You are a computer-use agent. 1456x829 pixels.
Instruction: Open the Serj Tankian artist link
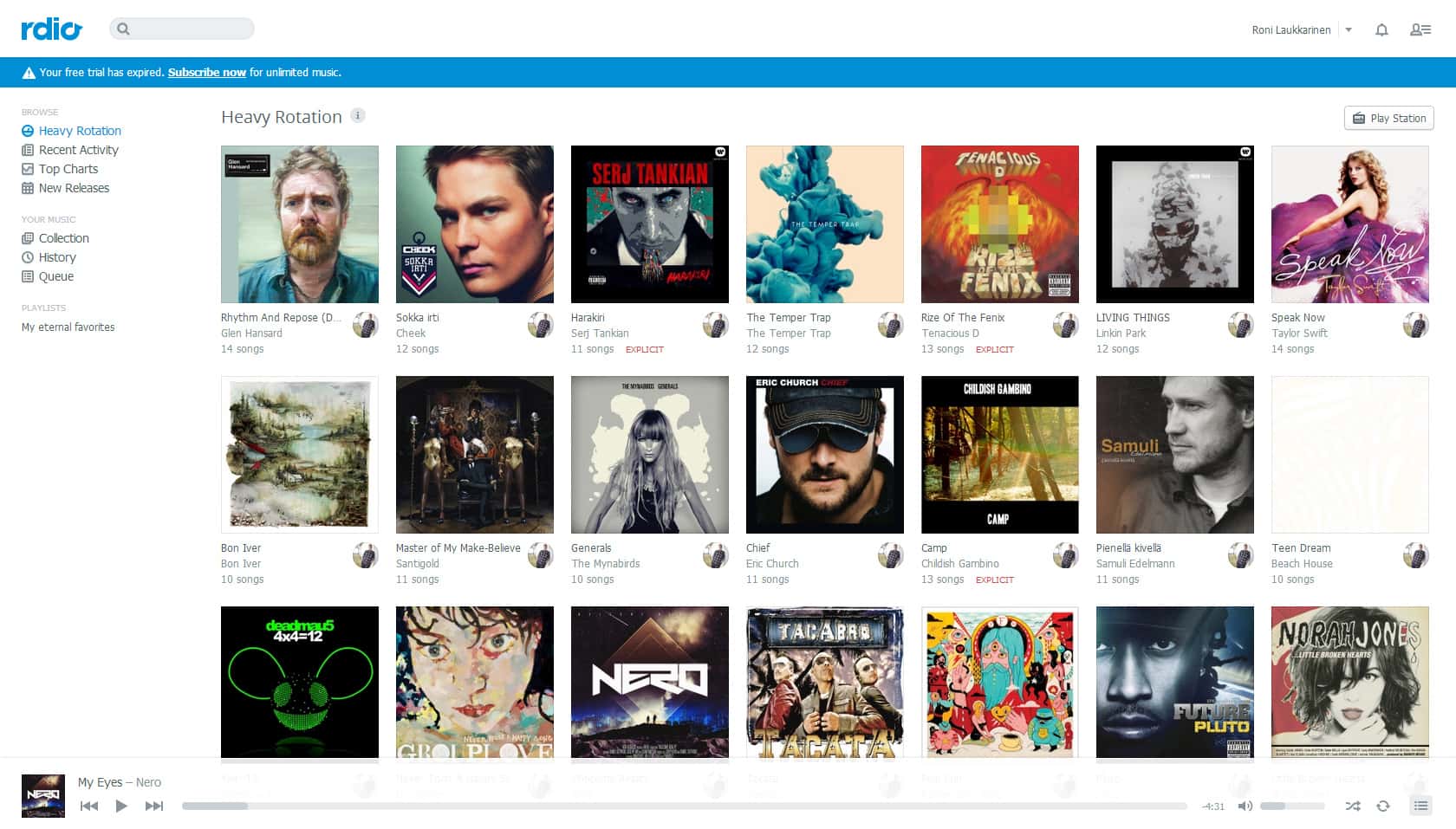click(600, 334)
